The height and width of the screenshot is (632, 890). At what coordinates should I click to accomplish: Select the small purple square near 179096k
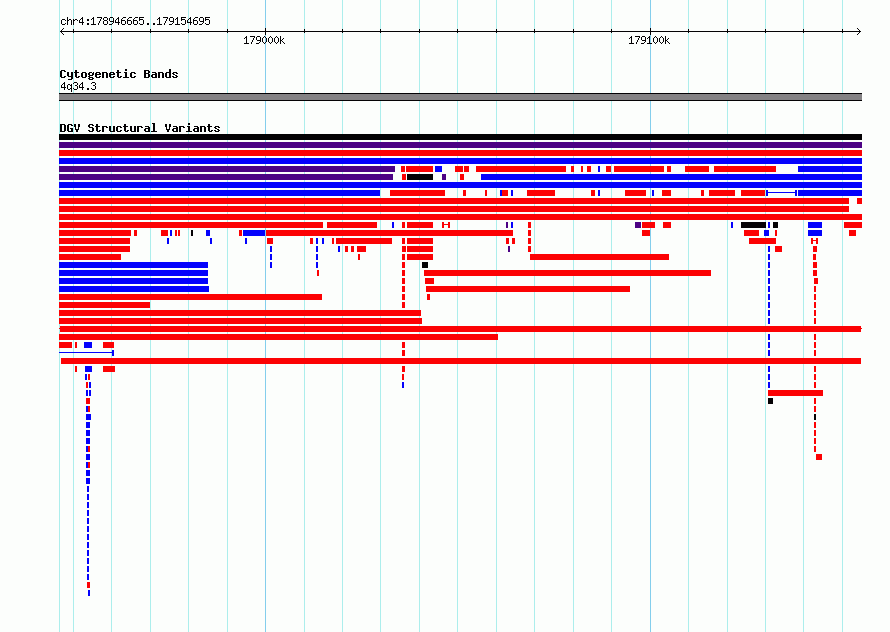point(638,225)
